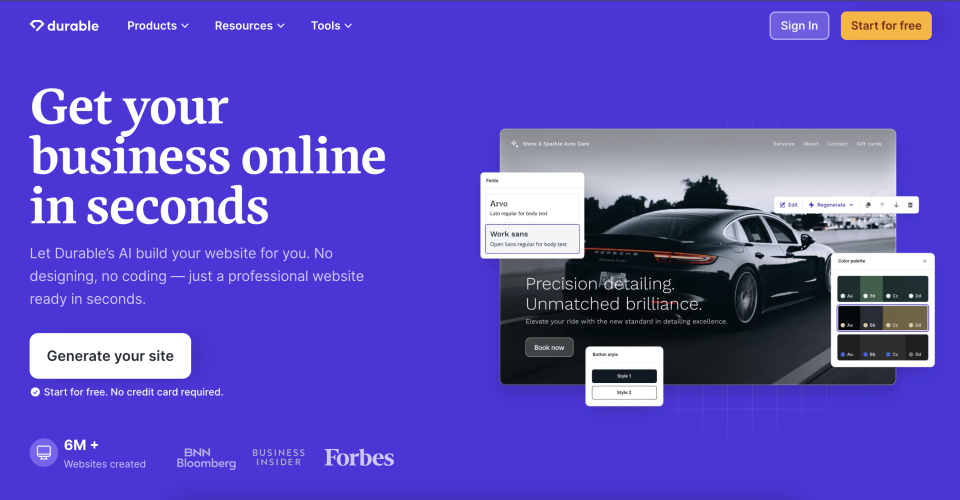The height and width of the screenshot is (500, 960).
Task: Click the move down arrow icon
Action: tap(896, 205)
